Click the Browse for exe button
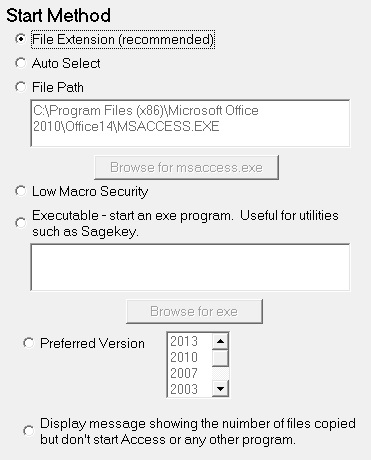This screenshot has height=460, width=371. (x=194, y=311)
